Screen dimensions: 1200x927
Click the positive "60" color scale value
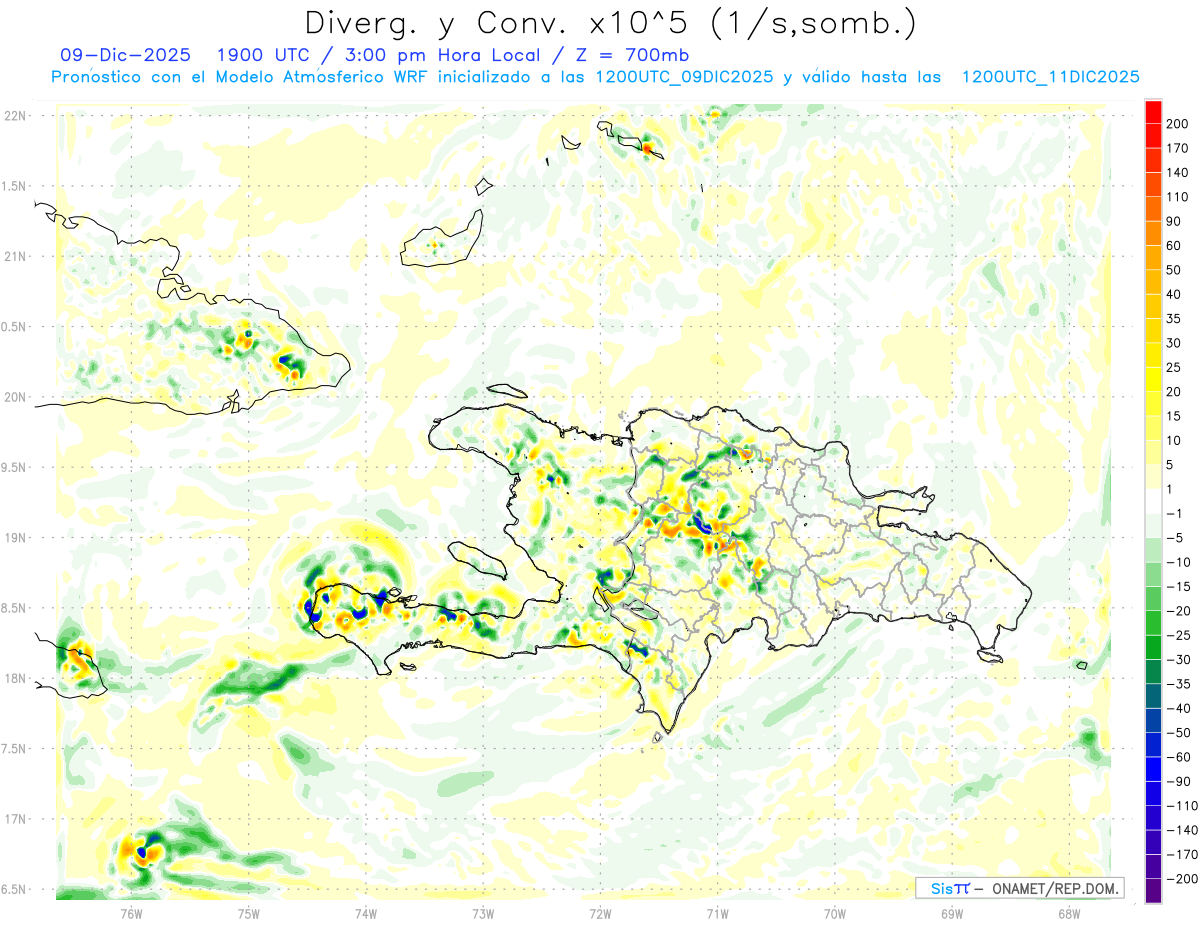1174,246
